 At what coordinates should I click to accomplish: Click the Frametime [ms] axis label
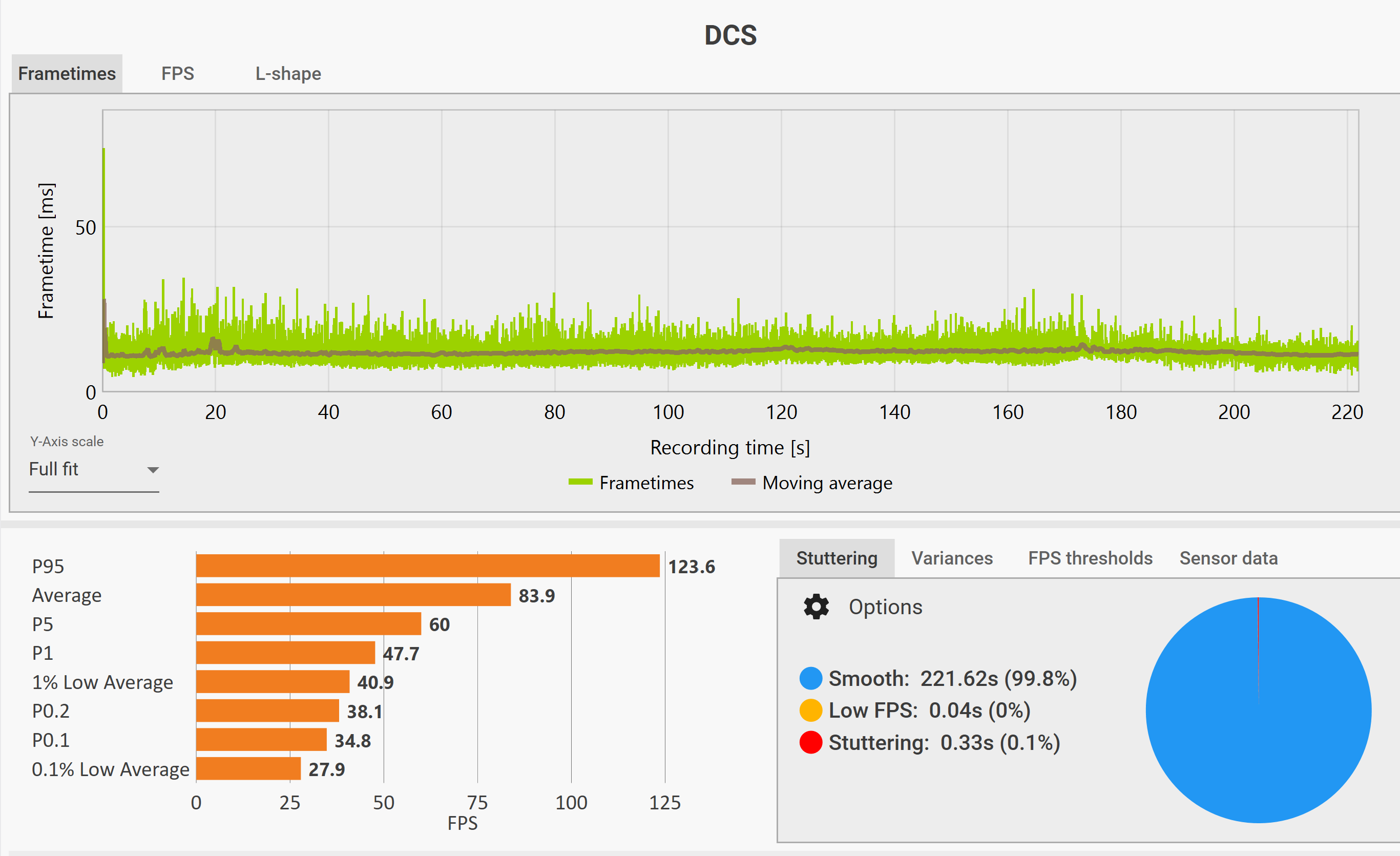[x=46, y=250]
